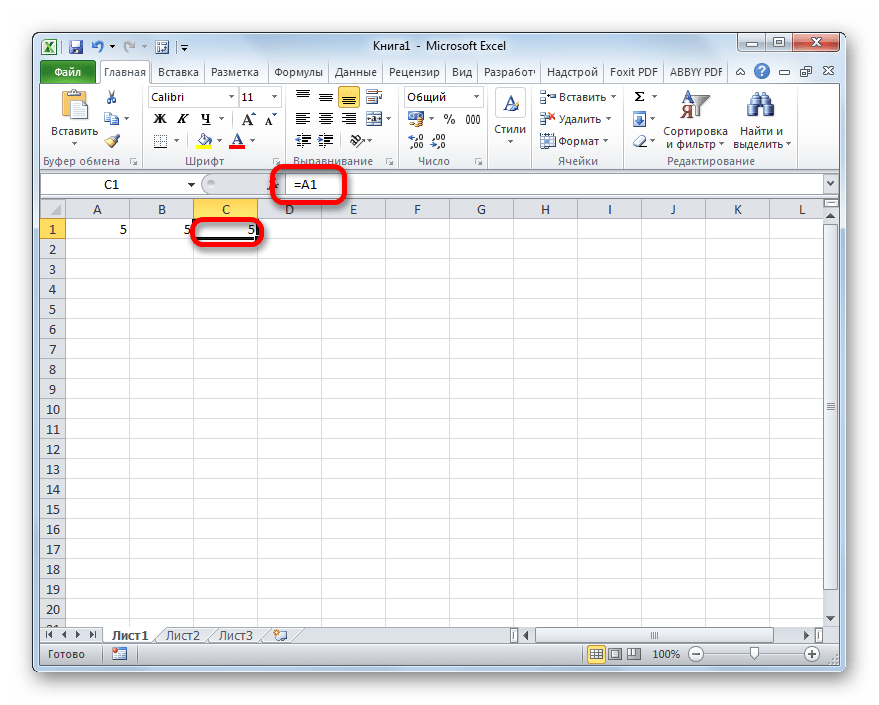The height and width of the screenshot is (705, 879).
Task: Undo the last action in Quick Access toolbar
Action: tap(98, 47)
